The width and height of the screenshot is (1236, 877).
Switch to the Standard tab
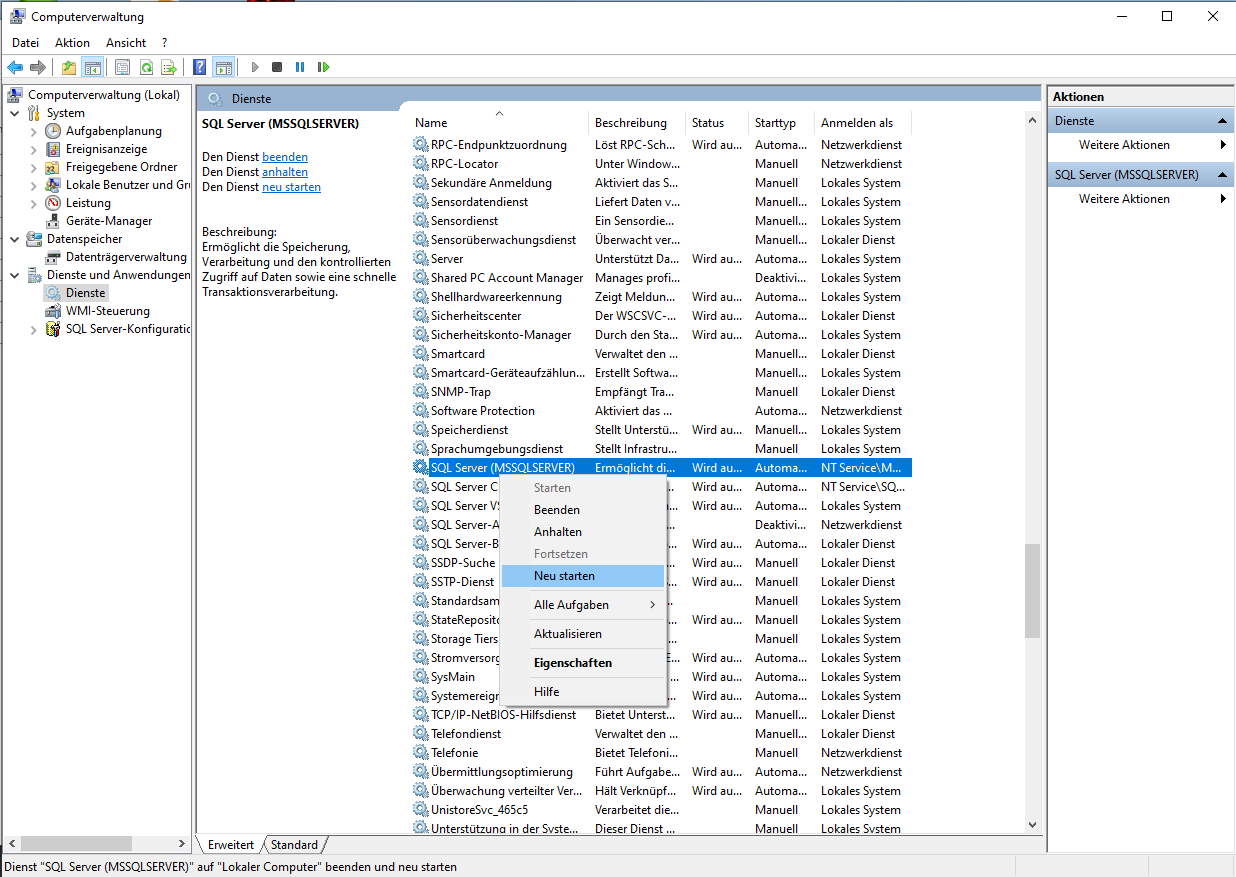[x=294, y=845]
